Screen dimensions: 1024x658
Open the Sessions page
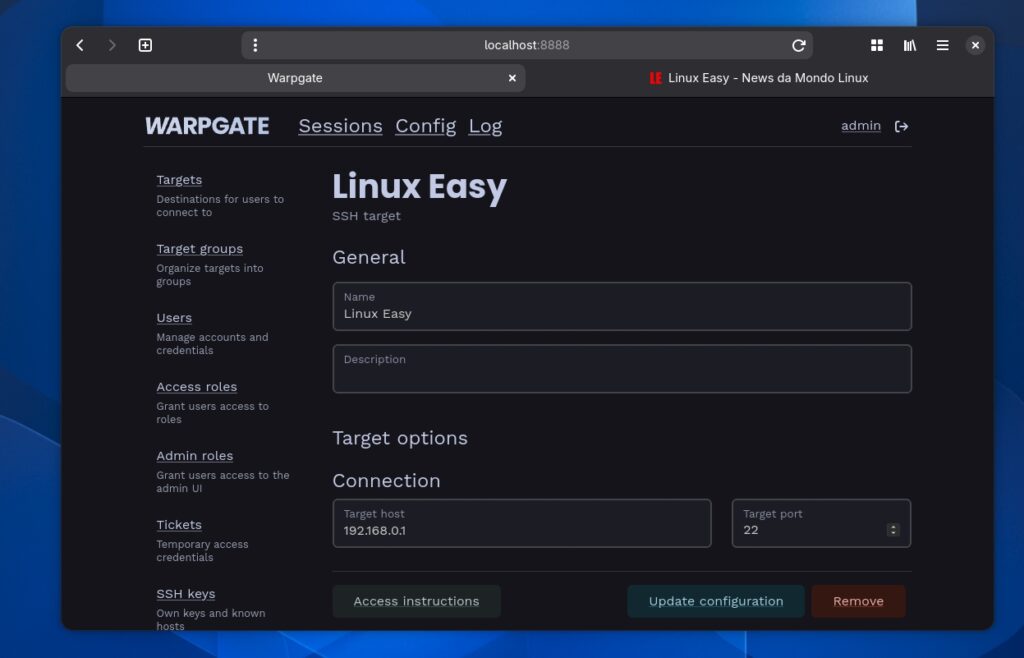click(340, 126)
